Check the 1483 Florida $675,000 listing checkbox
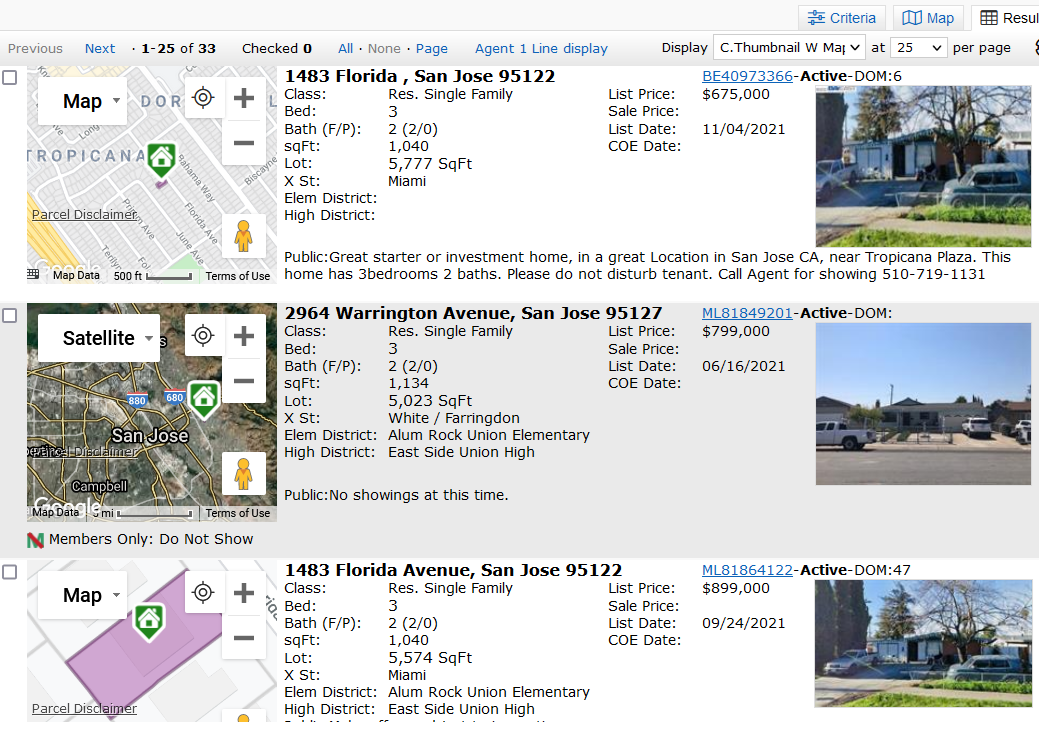 point(10,78)
